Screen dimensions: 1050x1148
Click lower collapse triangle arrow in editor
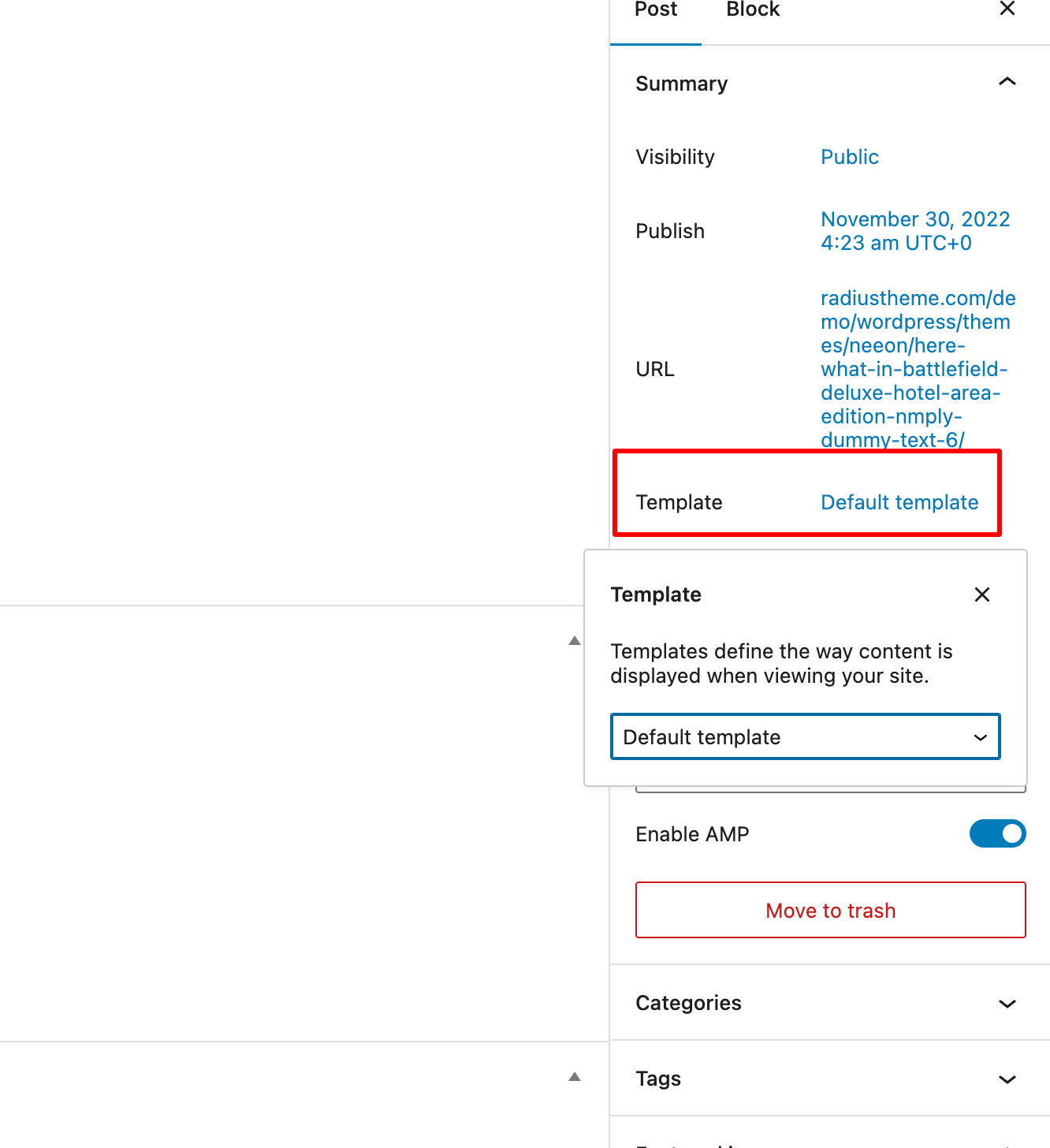pyautogui.click(x=575, y=1076)
